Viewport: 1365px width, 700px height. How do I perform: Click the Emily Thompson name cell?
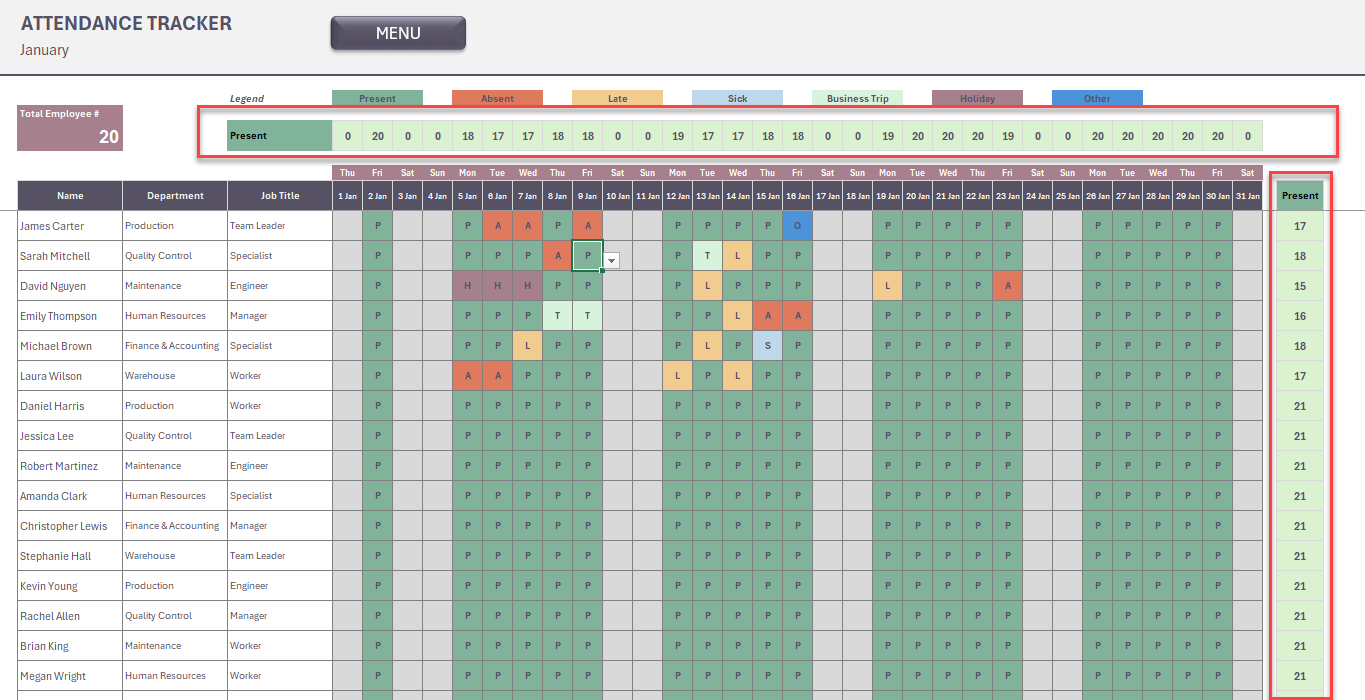(70, 316)
